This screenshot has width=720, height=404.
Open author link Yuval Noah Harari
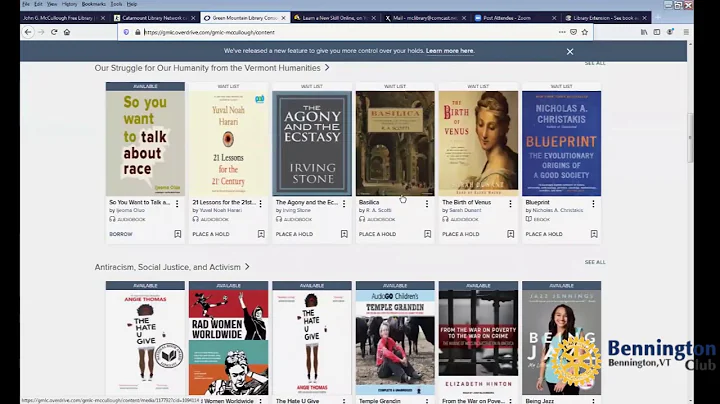pyautogui.click(x=221, y=210)
